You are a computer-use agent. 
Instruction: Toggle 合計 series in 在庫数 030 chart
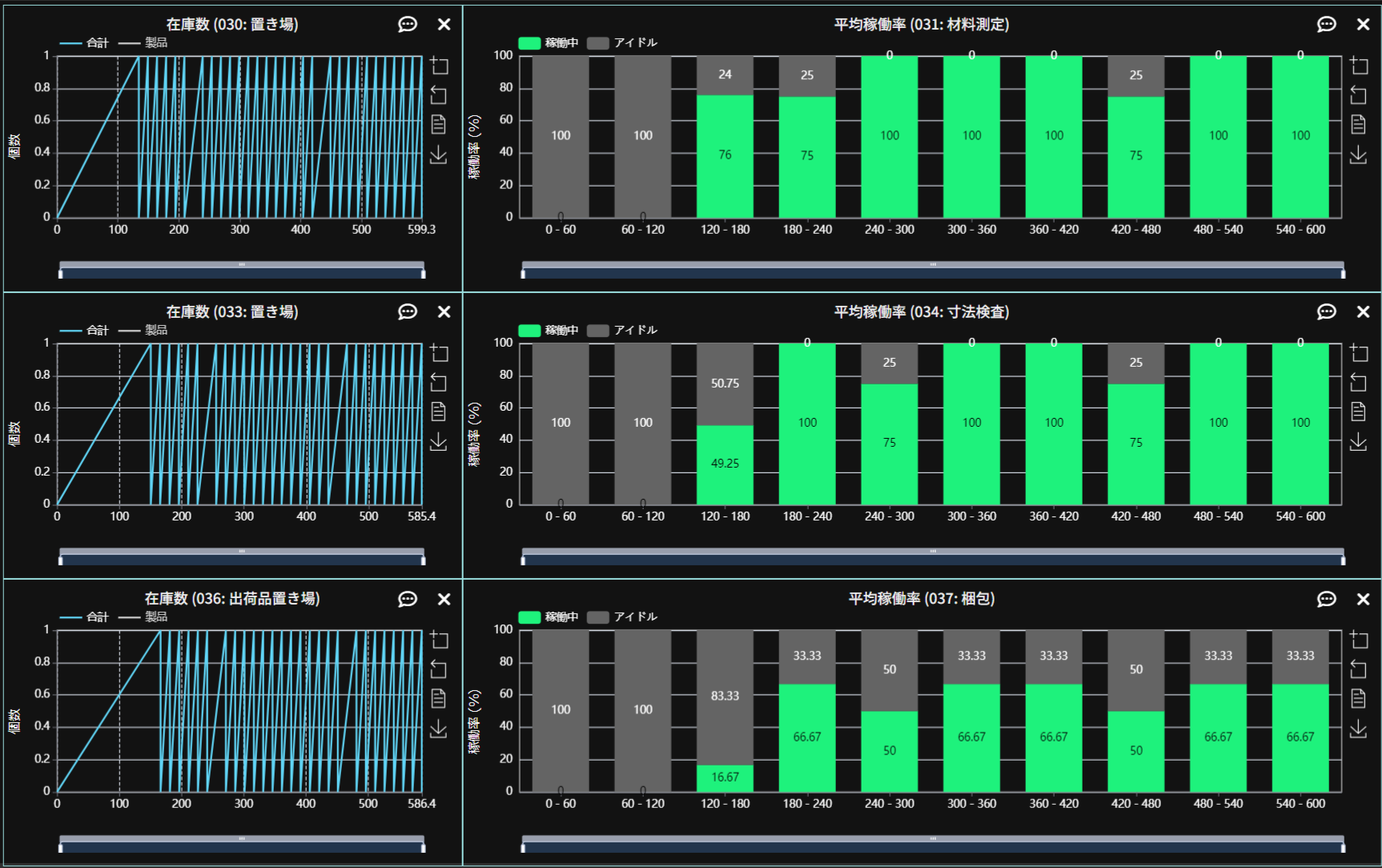pyautogui.click(x=85, y=43)
